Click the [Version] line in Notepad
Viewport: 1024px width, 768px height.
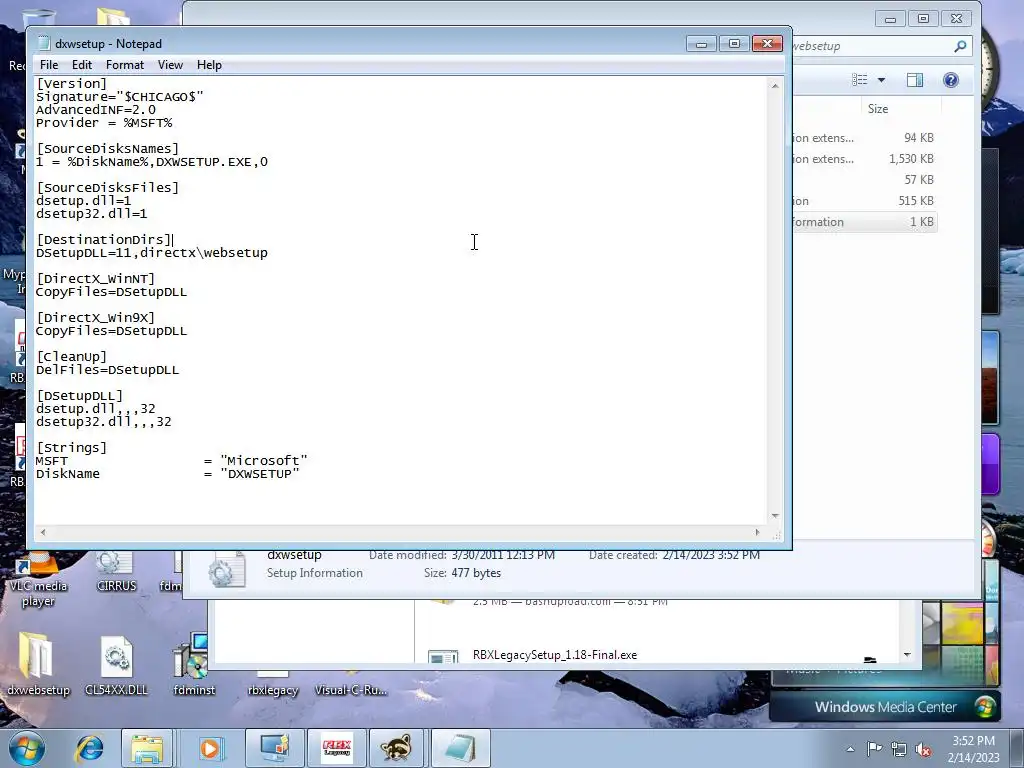point(71,84)
